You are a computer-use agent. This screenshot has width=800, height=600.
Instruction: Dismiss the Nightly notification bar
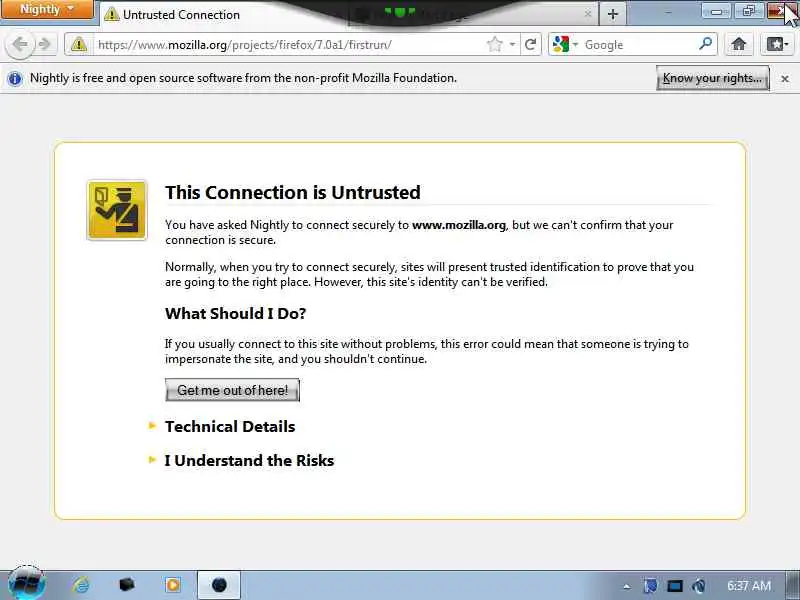pyautogui.click(x=785, y=79)
